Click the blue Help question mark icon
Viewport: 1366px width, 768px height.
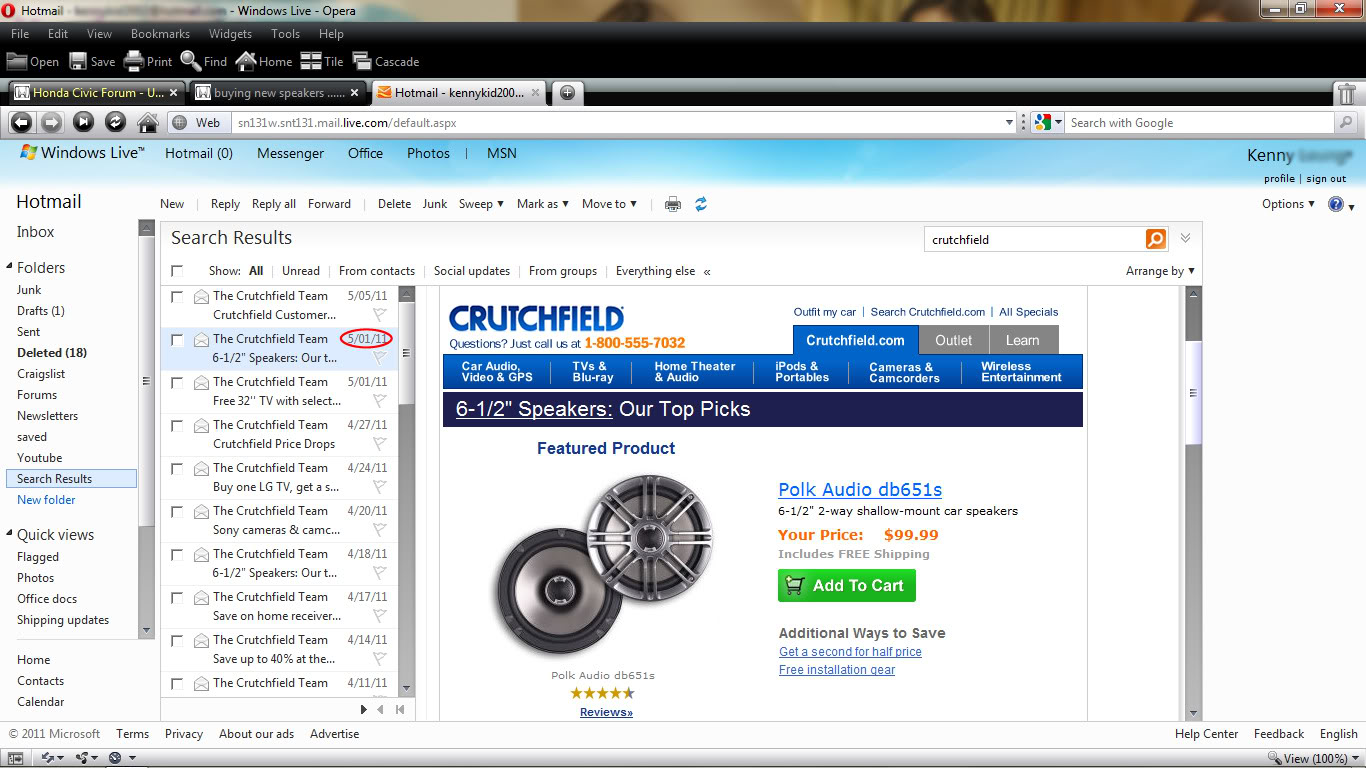point(1336,204)
